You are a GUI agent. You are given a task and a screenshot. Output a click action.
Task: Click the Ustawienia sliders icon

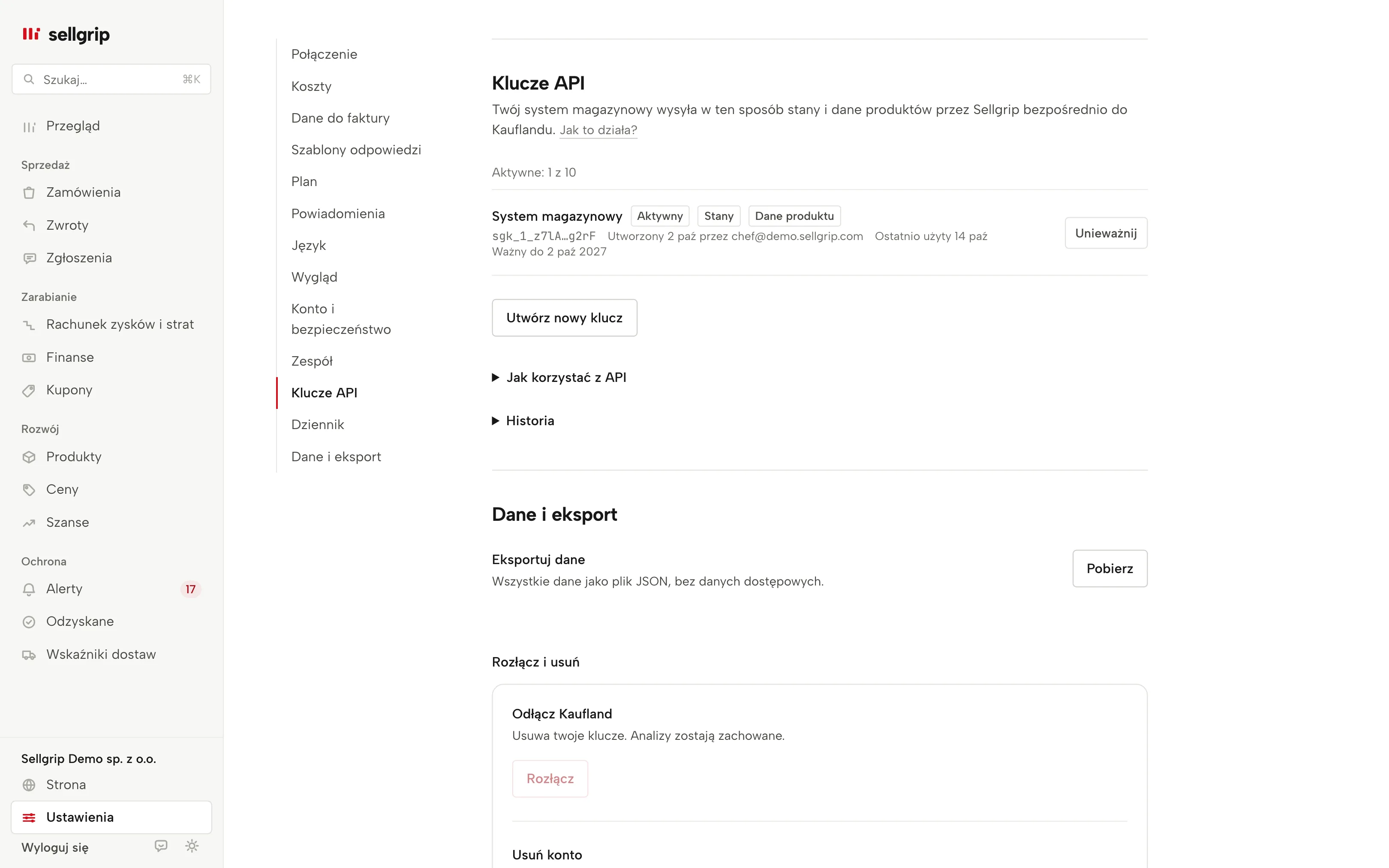point(29,817)
